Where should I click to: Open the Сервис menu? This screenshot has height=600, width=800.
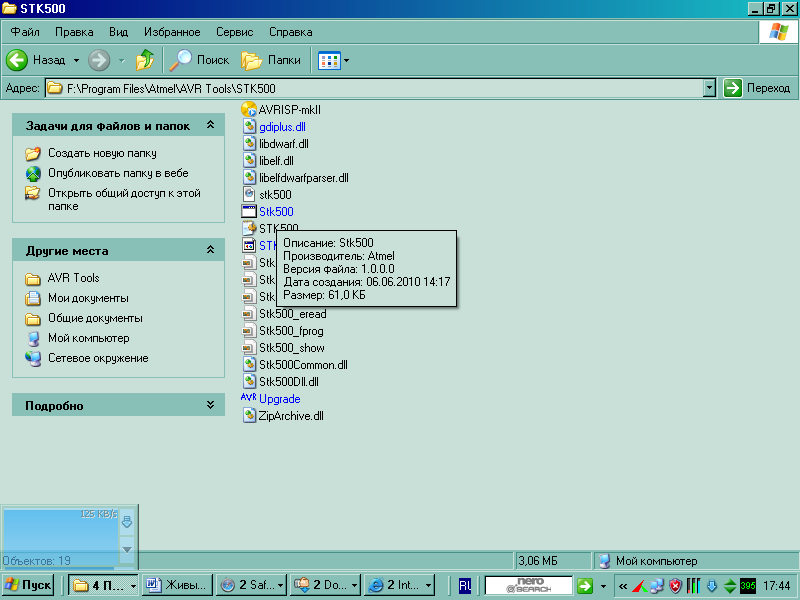tap(234, 32)
